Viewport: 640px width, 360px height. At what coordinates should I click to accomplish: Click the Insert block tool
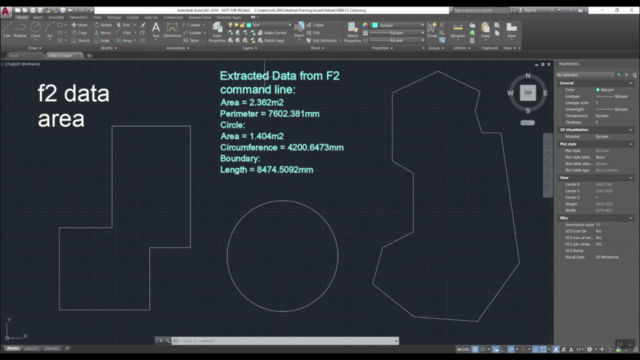299,30
